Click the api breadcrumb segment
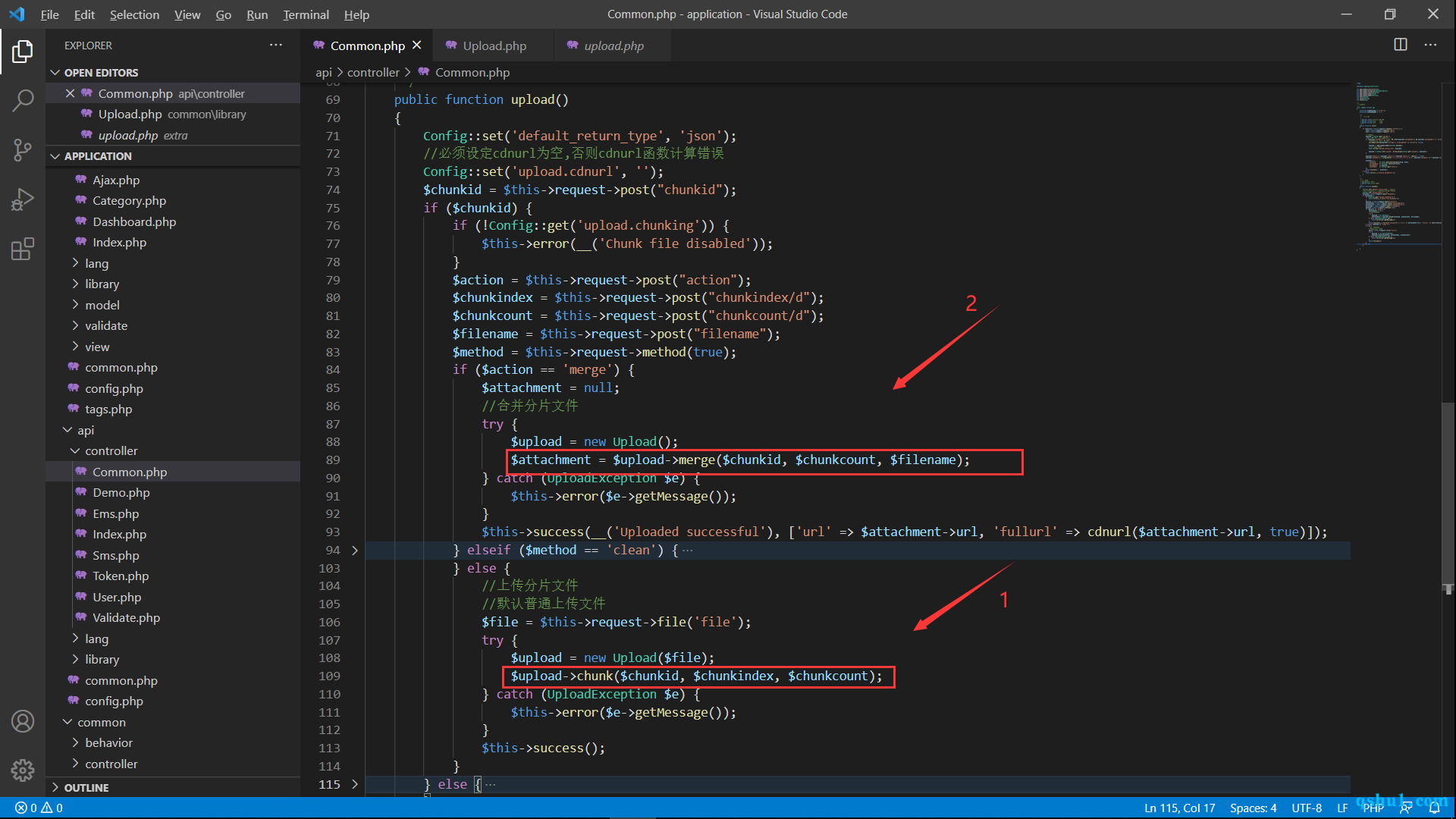This screenshot has height=819, width=1456. click(x=324, y=72)
